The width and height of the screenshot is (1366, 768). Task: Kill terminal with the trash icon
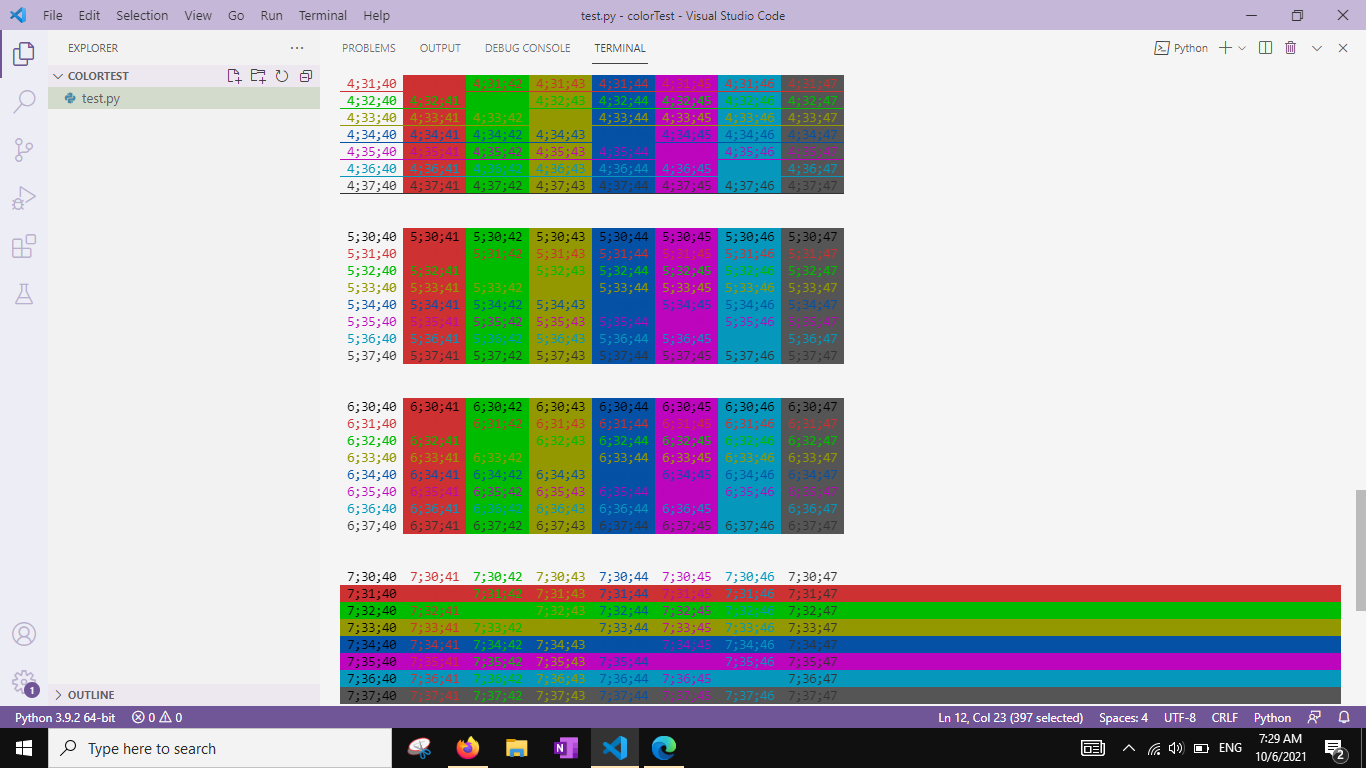[x=1291, y=48]
